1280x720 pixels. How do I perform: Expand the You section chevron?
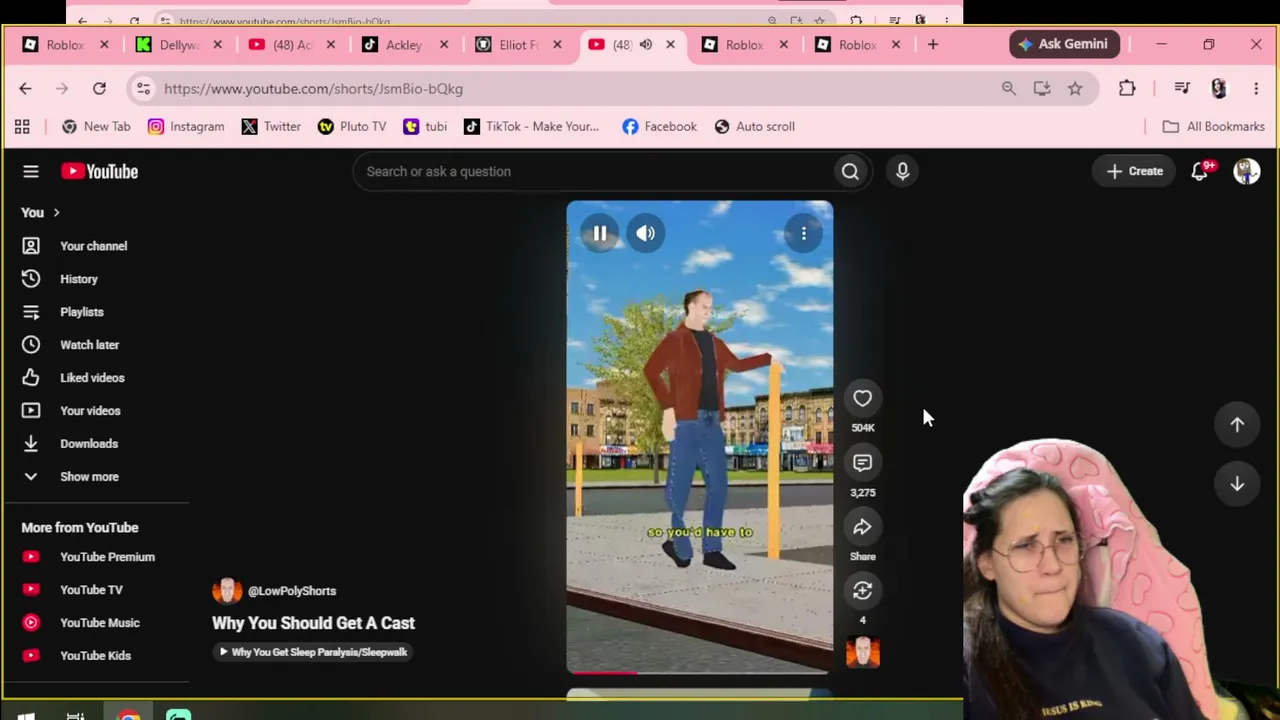pyautogui.click(x=56, y=213)
